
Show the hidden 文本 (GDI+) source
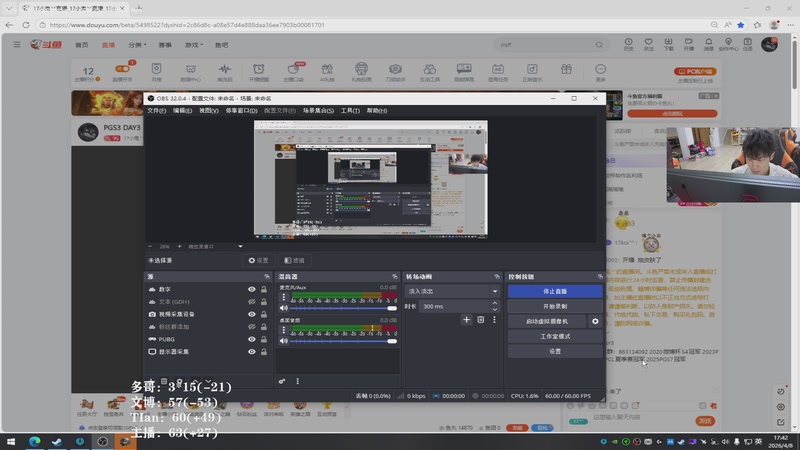tap(252, 302)
